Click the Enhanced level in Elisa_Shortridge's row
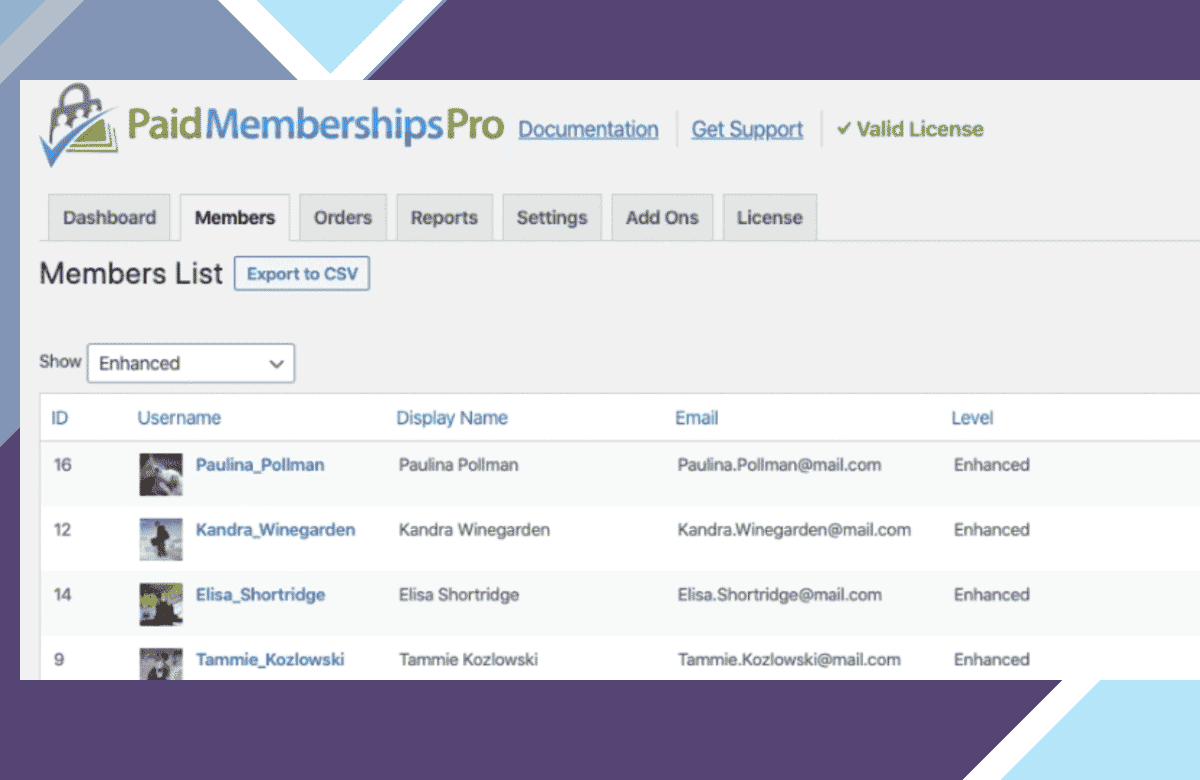Viewport: 1200px width, 780px height. [991, 595]
